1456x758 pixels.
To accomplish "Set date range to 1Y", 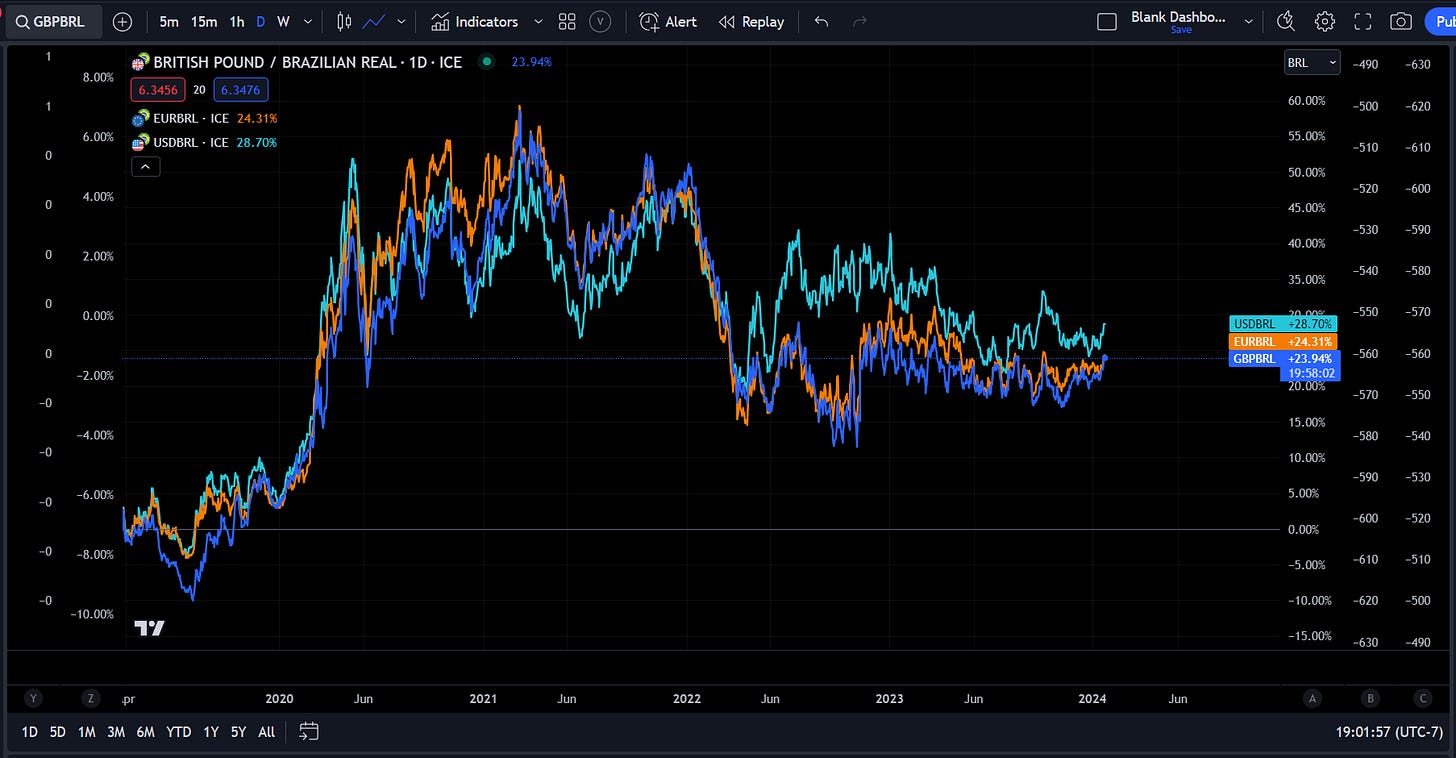I will point(211,732).
